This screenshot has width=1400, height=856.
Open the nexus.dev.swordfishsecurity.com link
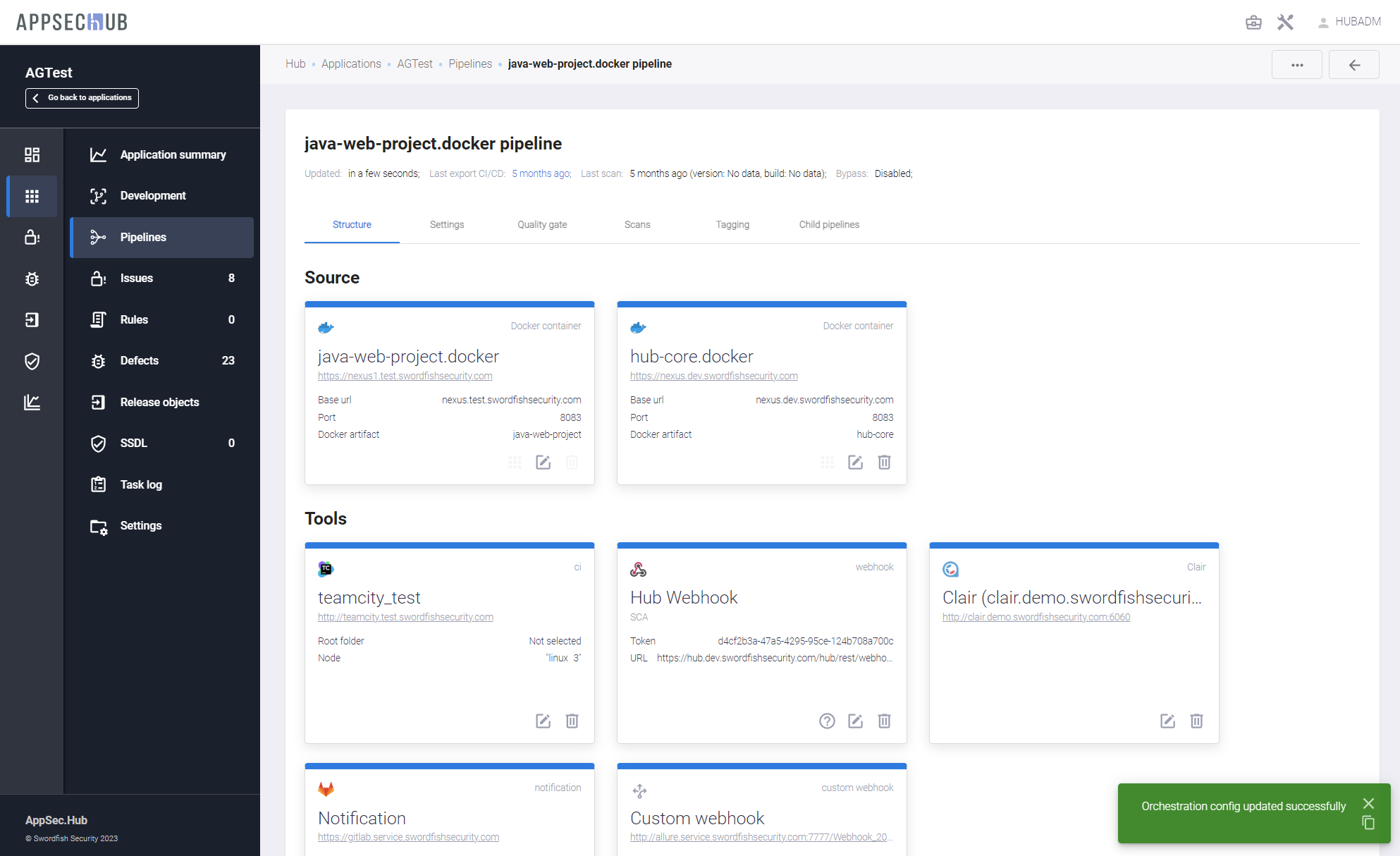coord(713,376)
